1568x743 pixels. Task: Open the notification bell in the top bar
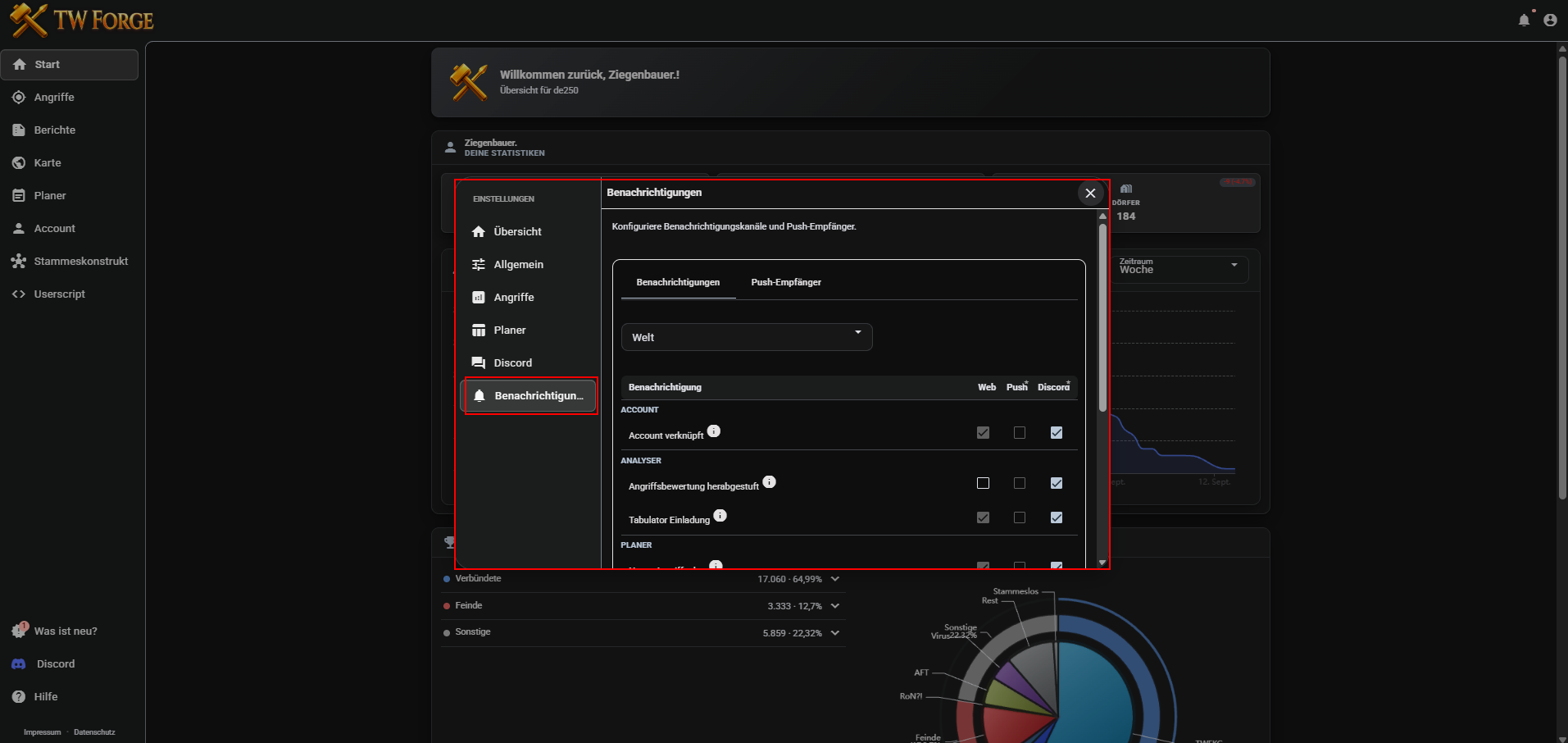tap(1525, 20)
